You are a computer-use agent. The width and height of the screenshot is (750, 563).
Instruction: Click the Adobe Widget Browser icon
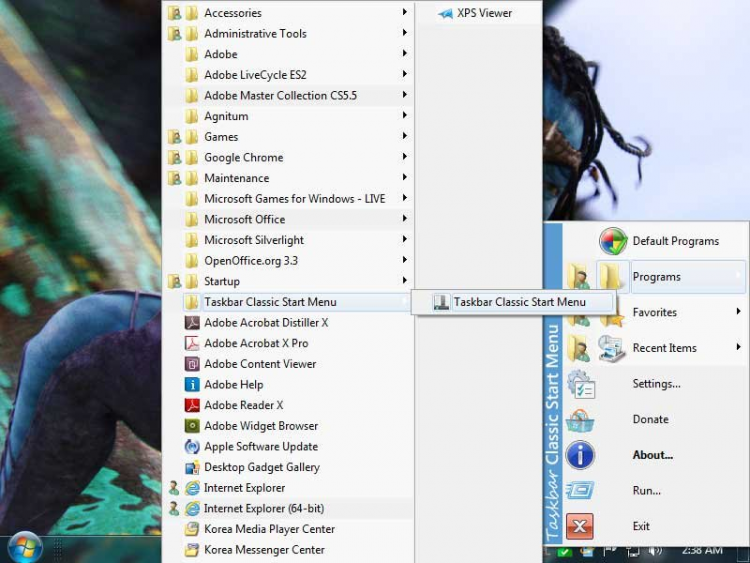tap(192, 425)
